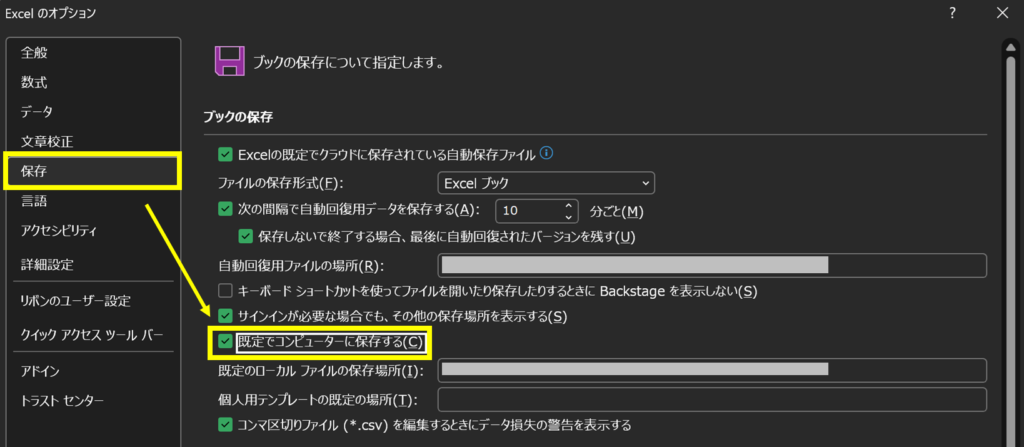Image resolution: width=1024 pixels, height=447 pixels.
Task: Toggle the auto-recover interval save checkbox
Action: coord(225,210)
